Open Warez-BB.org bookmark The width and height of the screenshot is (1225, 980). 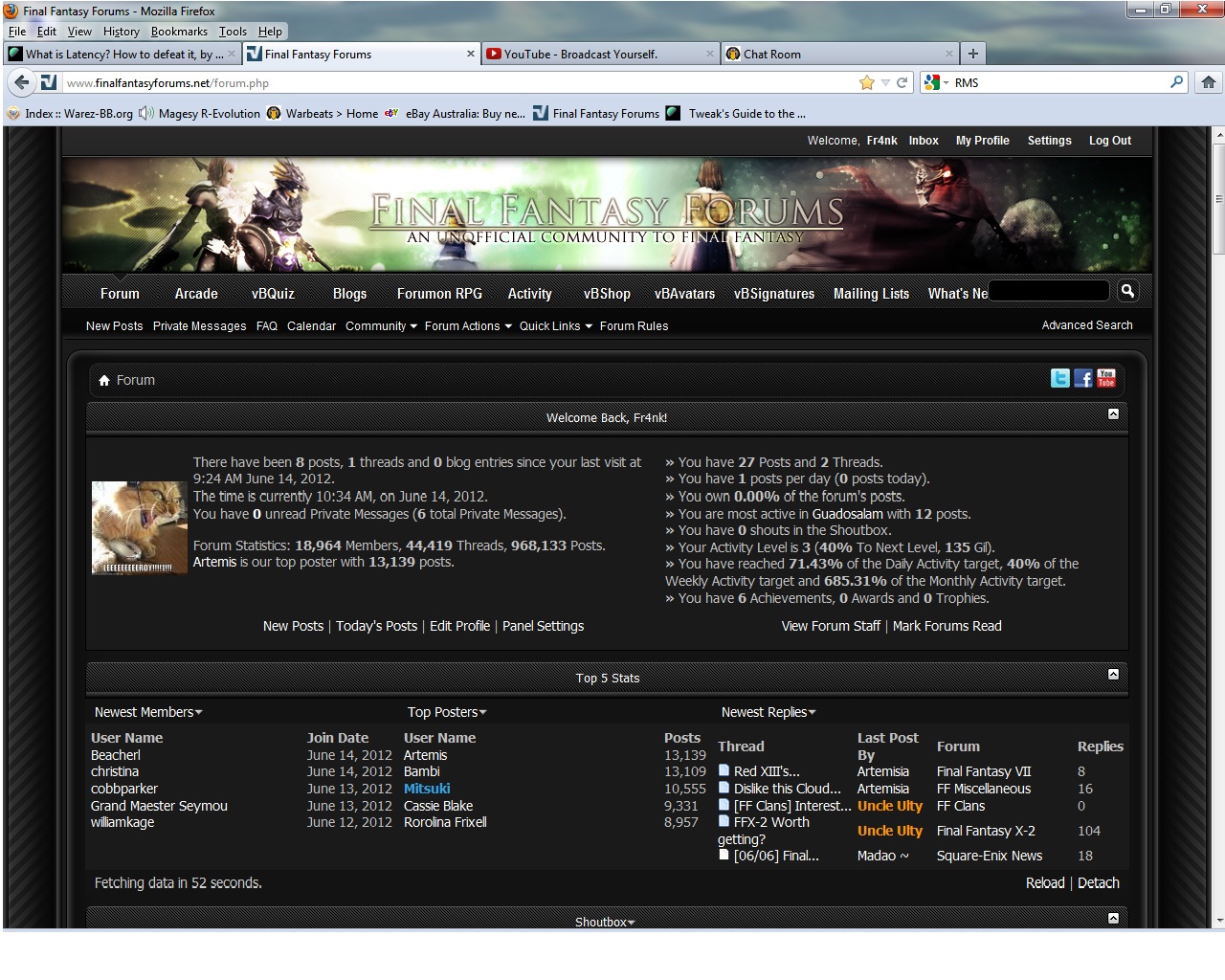70,113
